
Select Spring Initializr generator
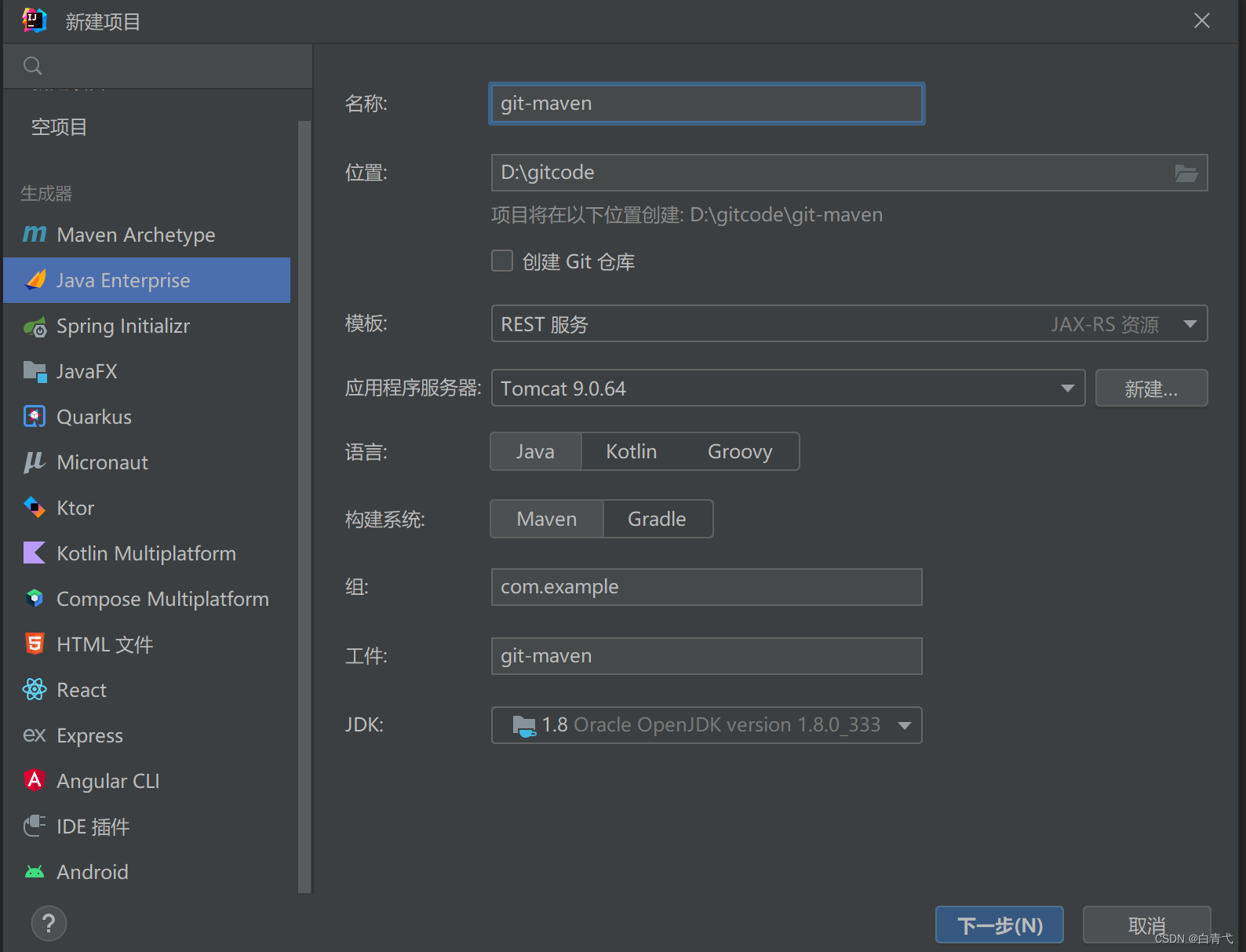click(147, 326)
